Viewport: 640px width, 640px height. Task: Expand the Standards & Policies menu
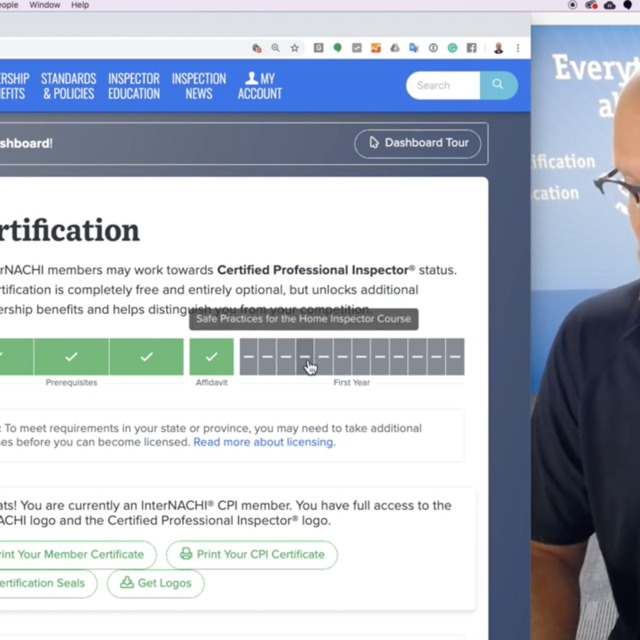[x=69, y=86]
